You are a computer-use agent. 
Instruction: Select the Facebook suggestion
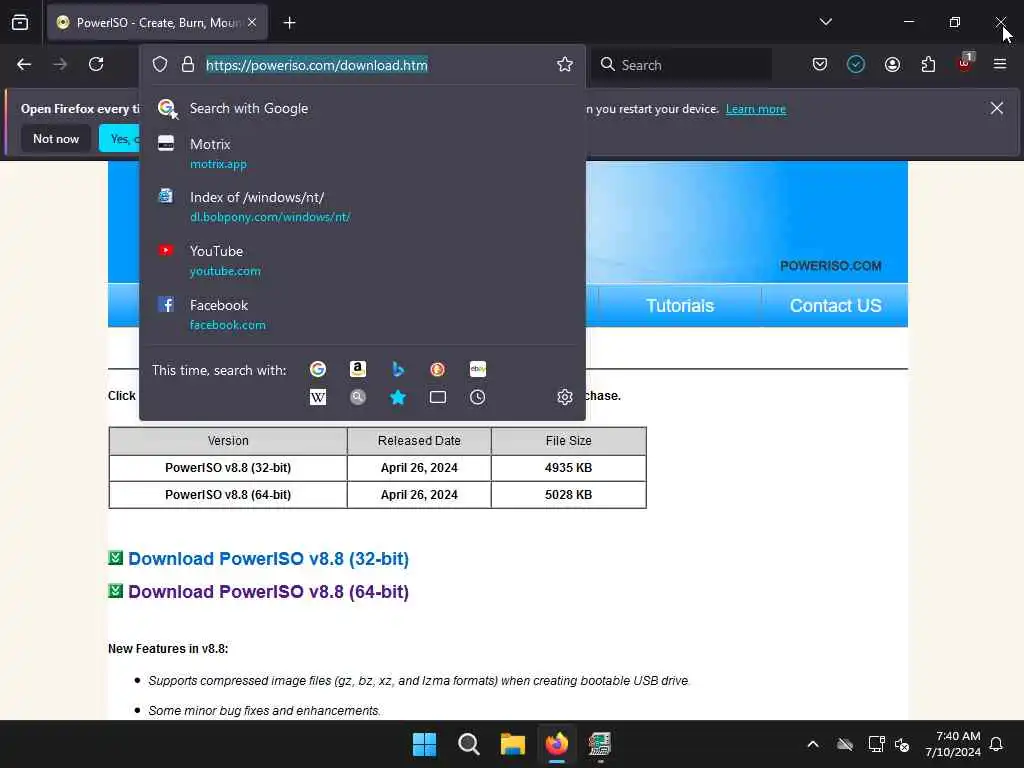pyautogui.click(x=362, y=314)
